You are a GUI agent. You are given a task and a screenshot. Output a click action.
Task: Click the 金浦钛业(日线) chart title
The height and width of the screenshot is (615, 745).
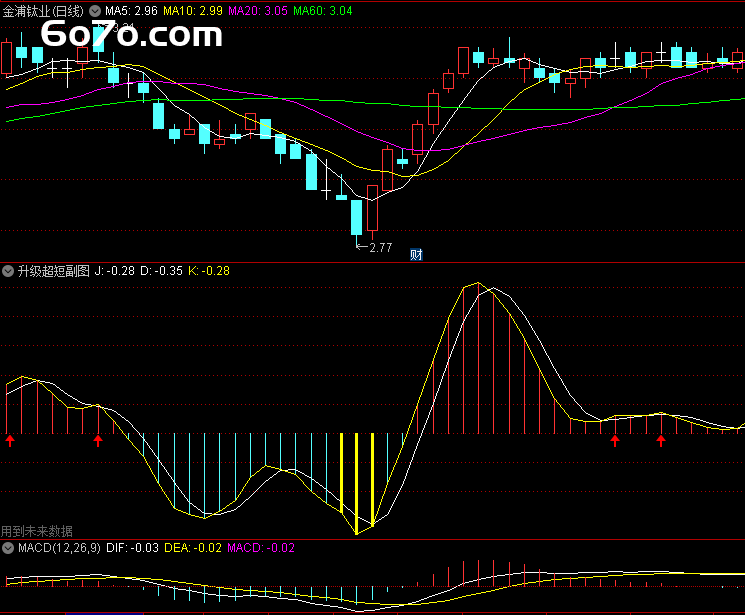click(x=43, y=10)
